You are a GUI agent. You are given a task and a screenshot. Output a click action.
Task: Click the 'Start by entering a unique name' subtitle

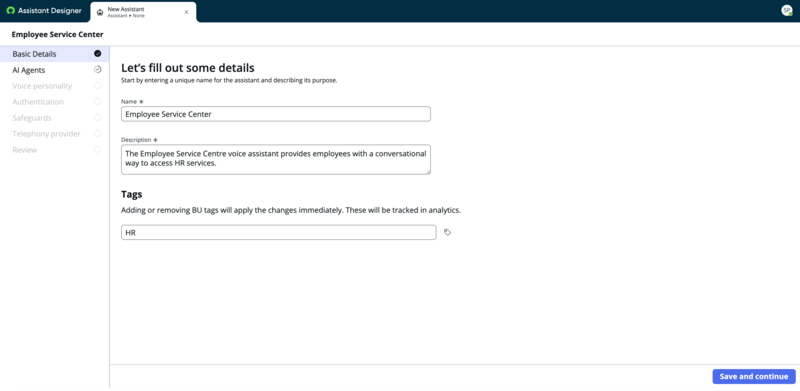pos(229,81)
